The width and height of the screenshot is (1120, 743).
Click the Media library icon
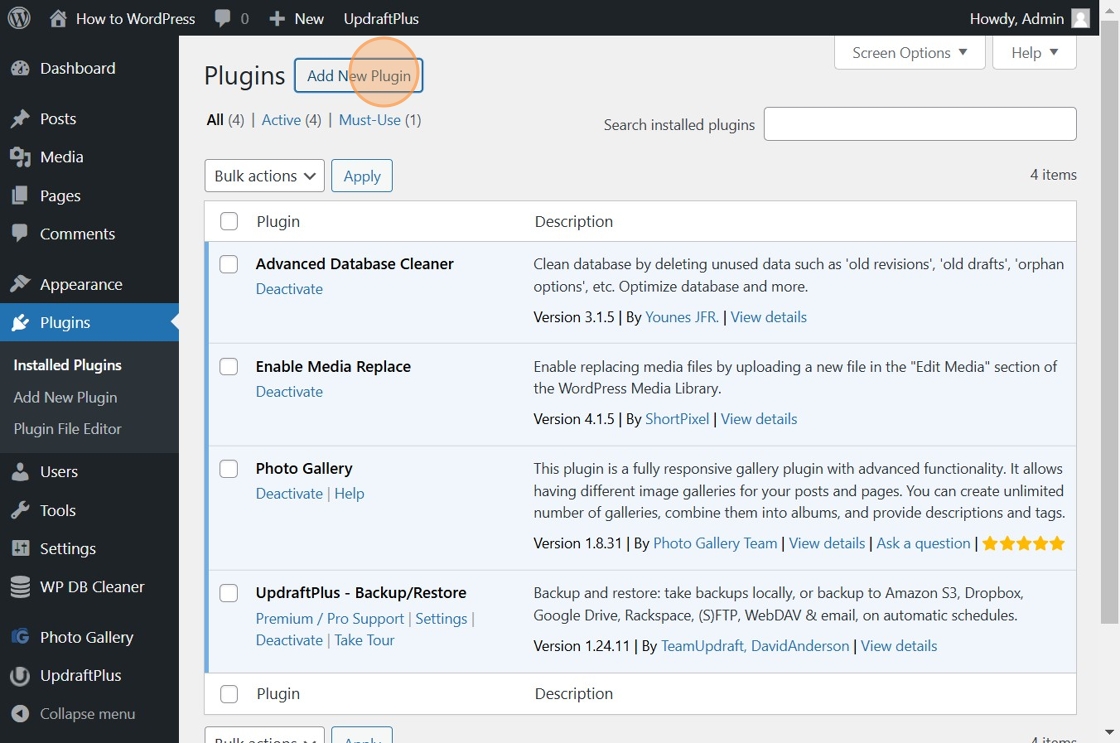coord(20,157)
